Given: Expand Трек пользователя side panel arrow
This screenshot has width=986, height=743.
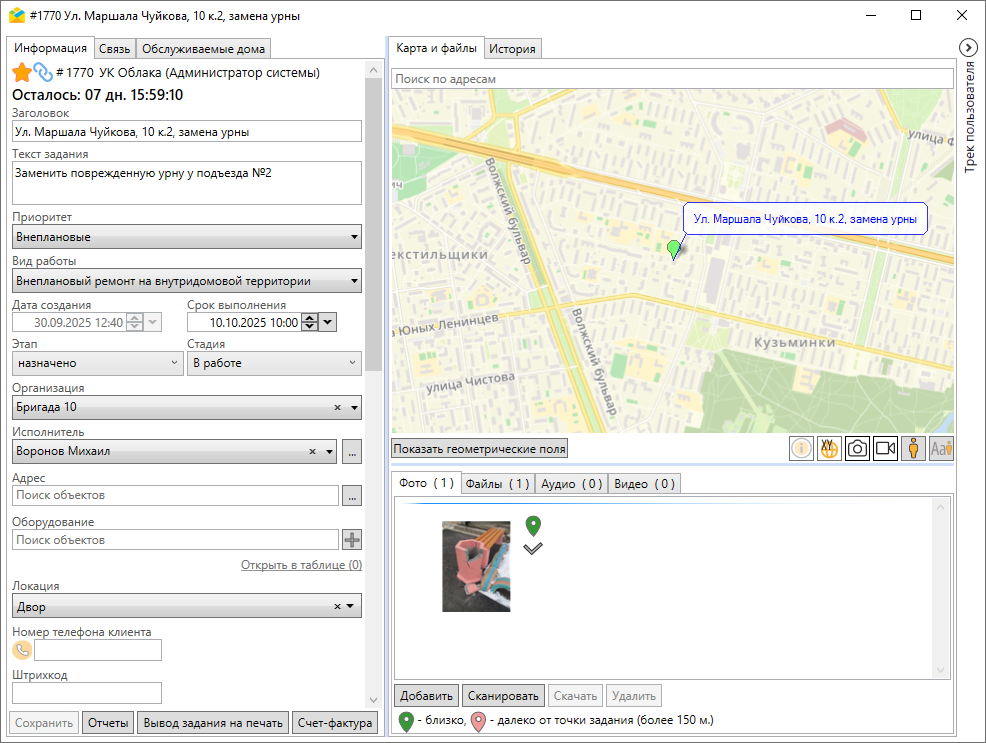Looking at the screenshot, I should (968, 47).
